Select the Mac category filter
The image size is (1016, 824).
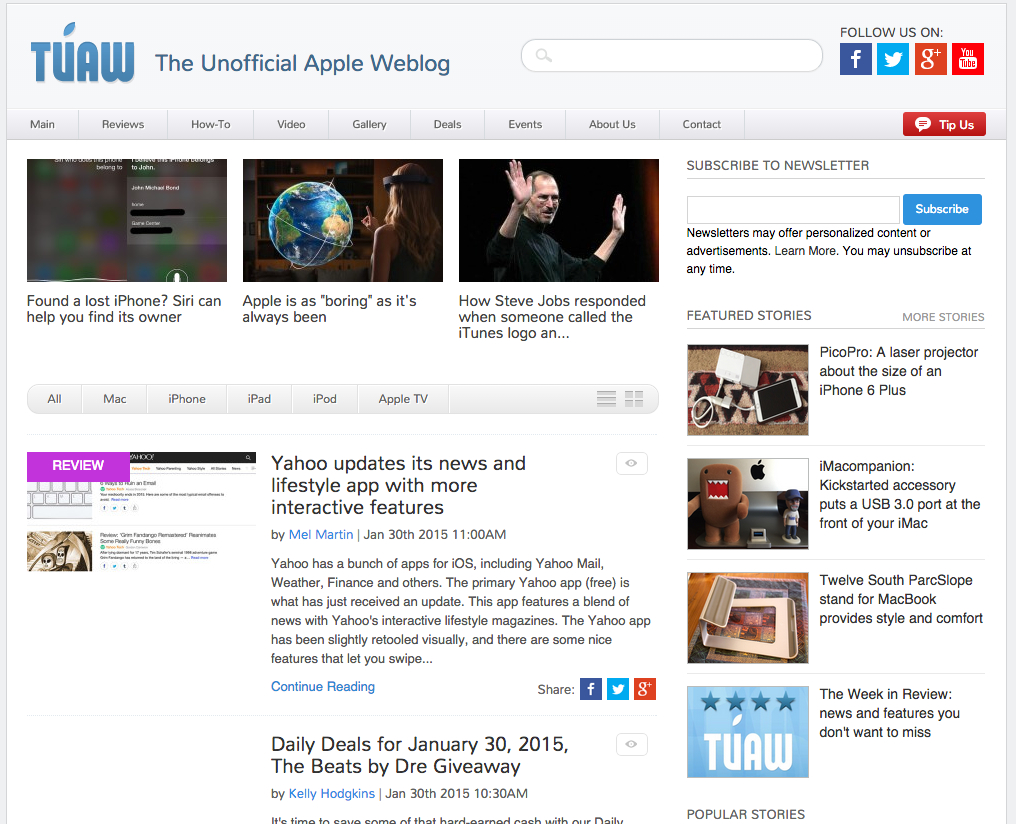pyautogui.click(x=115, y=399)
